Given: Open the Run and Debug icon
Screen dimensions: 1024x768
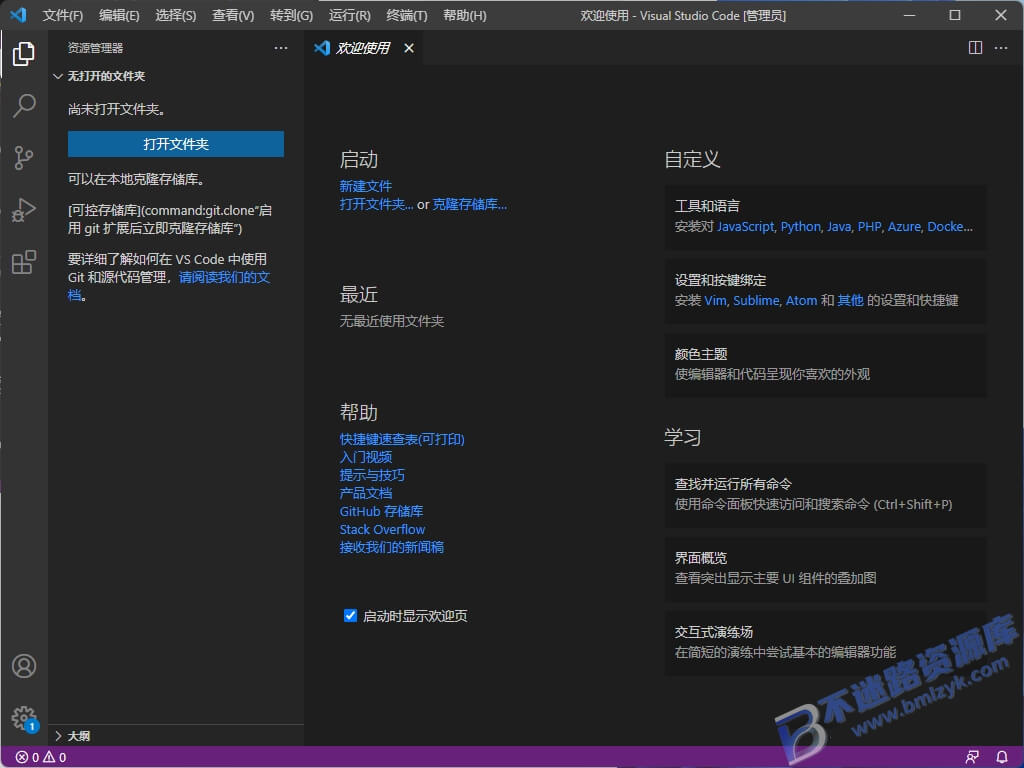Looking at the screenshot, I should (24, 210).
